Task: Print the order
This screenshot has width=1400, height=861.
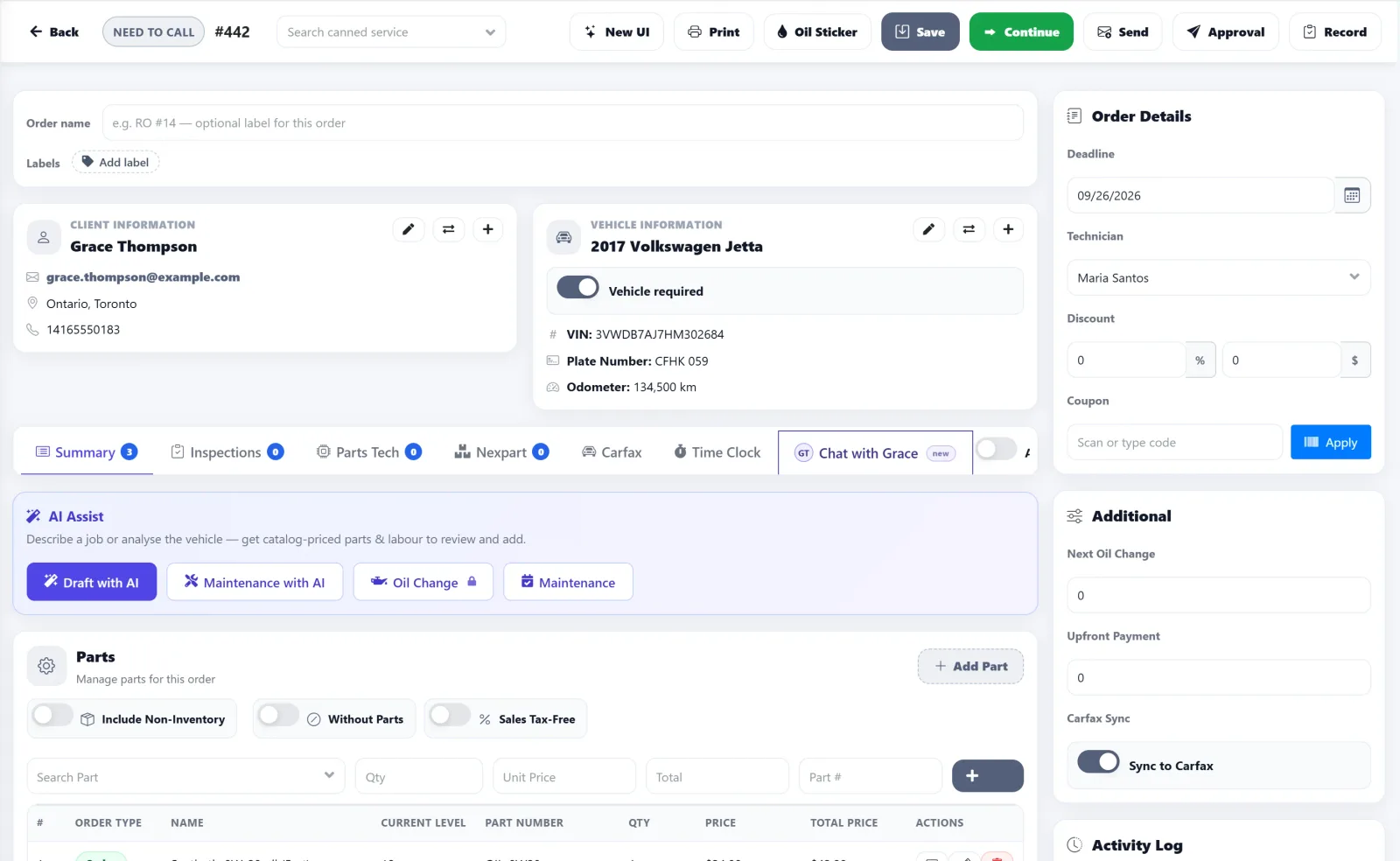Action: pos(713,31)
